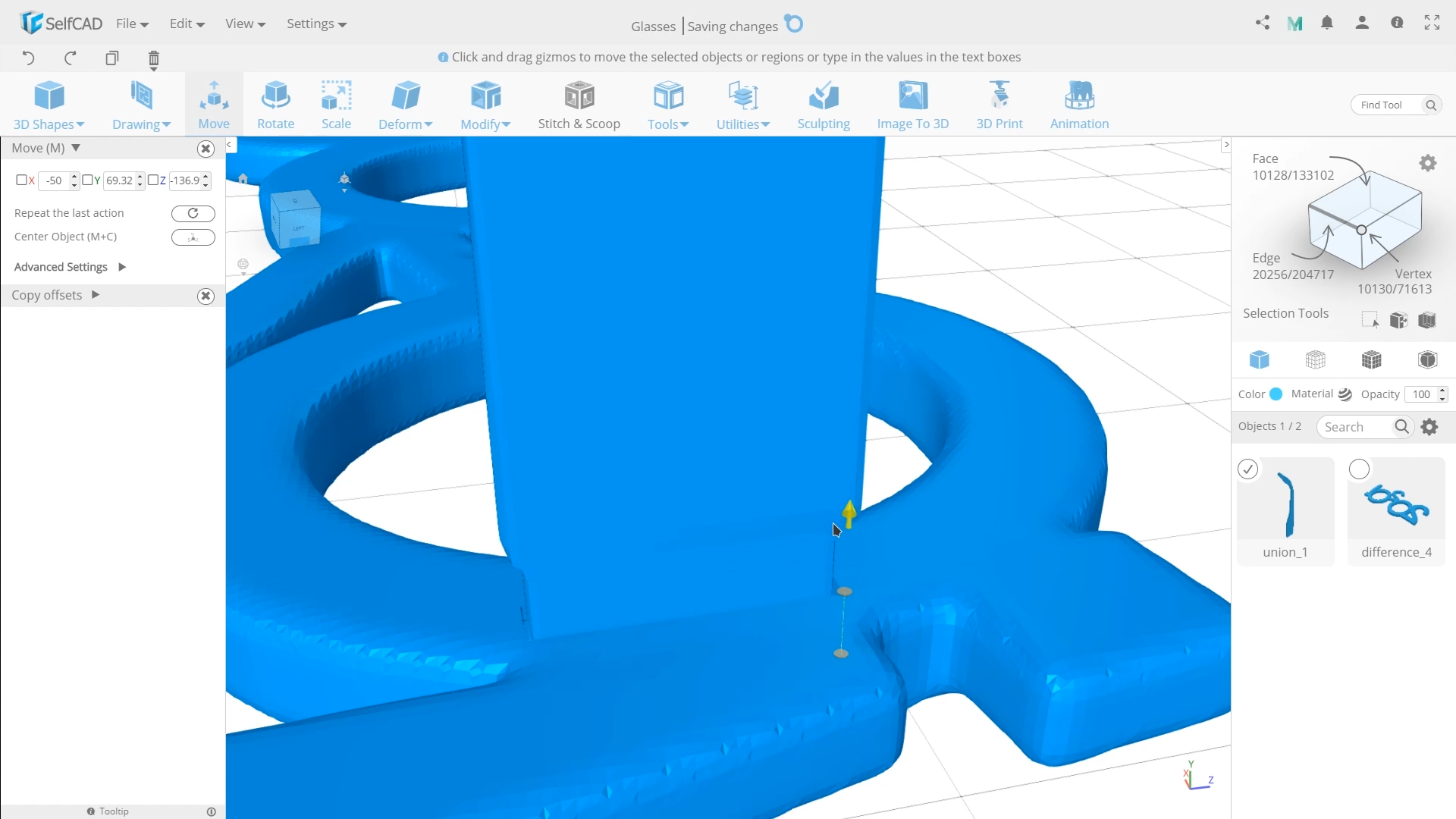Open the Settings menu
The height and width of the screenshot is (819, 1456).
316,24
